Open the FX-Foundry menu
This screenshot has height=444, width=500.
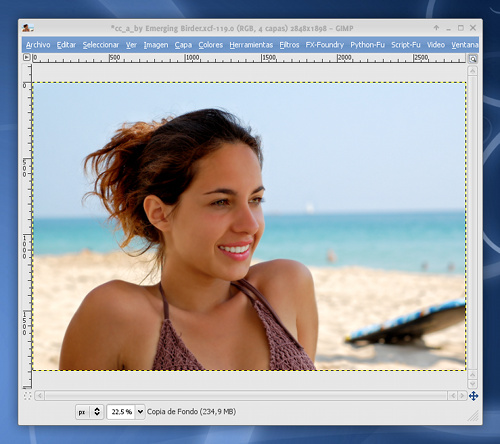pyautogui.click(x=325, y=45)
